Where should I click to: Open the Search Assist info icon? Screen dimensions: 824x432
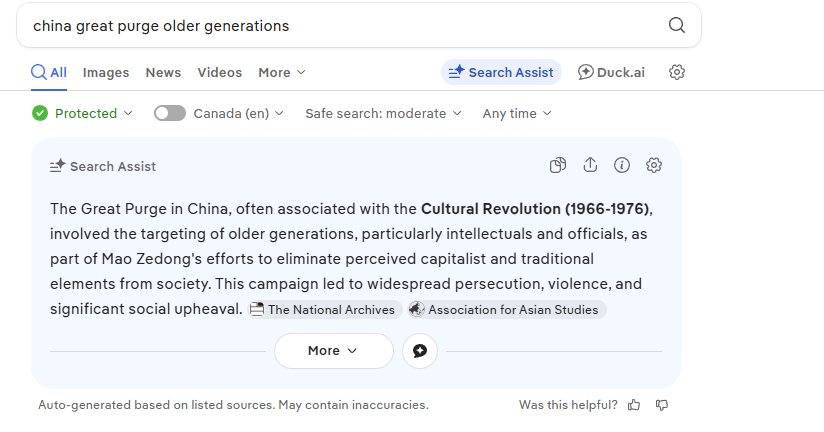pyautogui.click(x=622, y=166)
